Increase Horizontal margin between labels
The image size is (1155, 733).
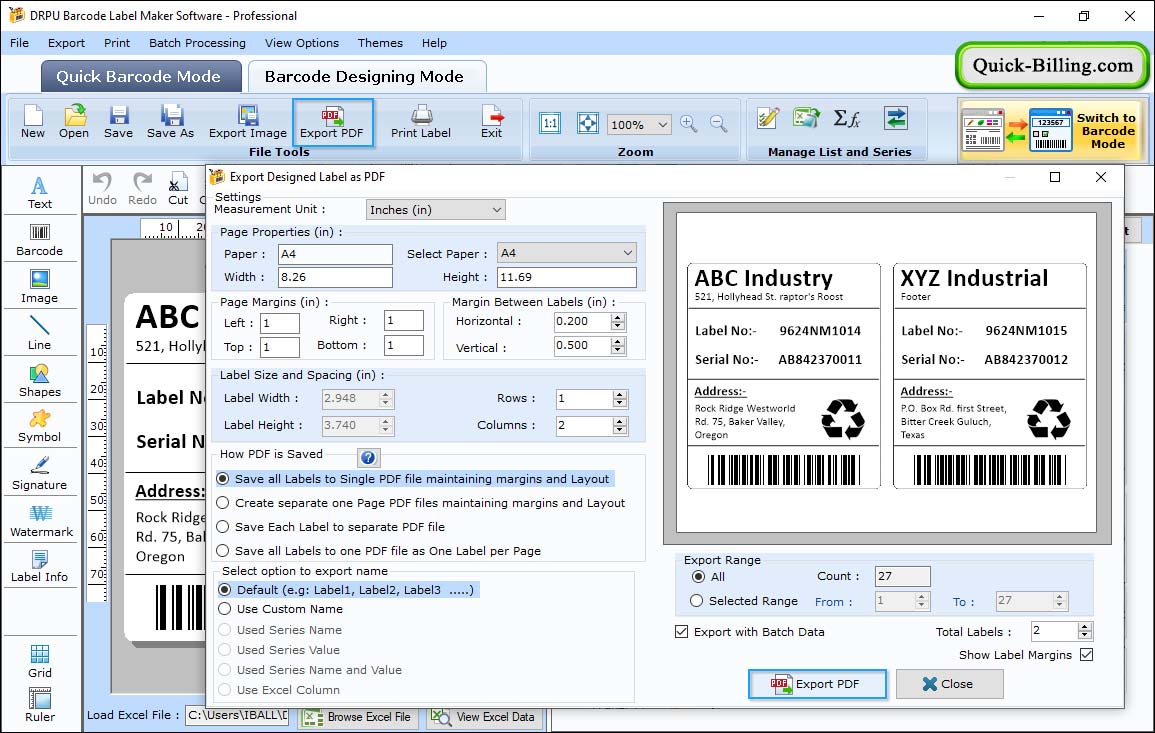click(x=619, y=318)
